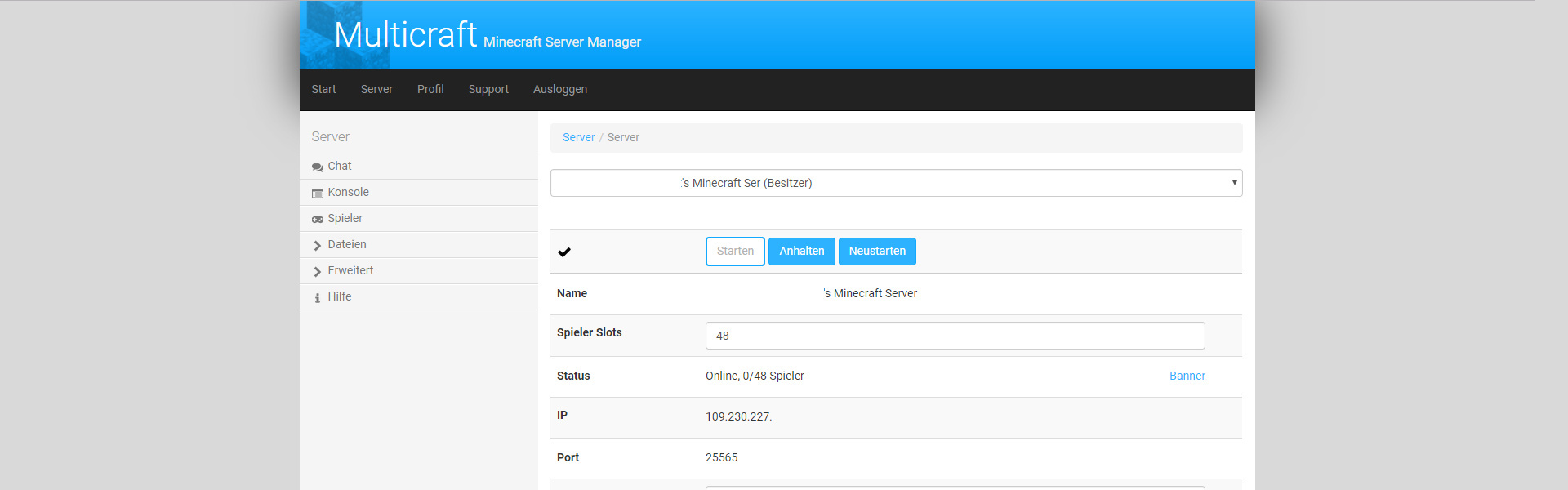Click the Hilfe info icon
The height and width of the screenshot is (490, 1568).
[x=318, y=297]
